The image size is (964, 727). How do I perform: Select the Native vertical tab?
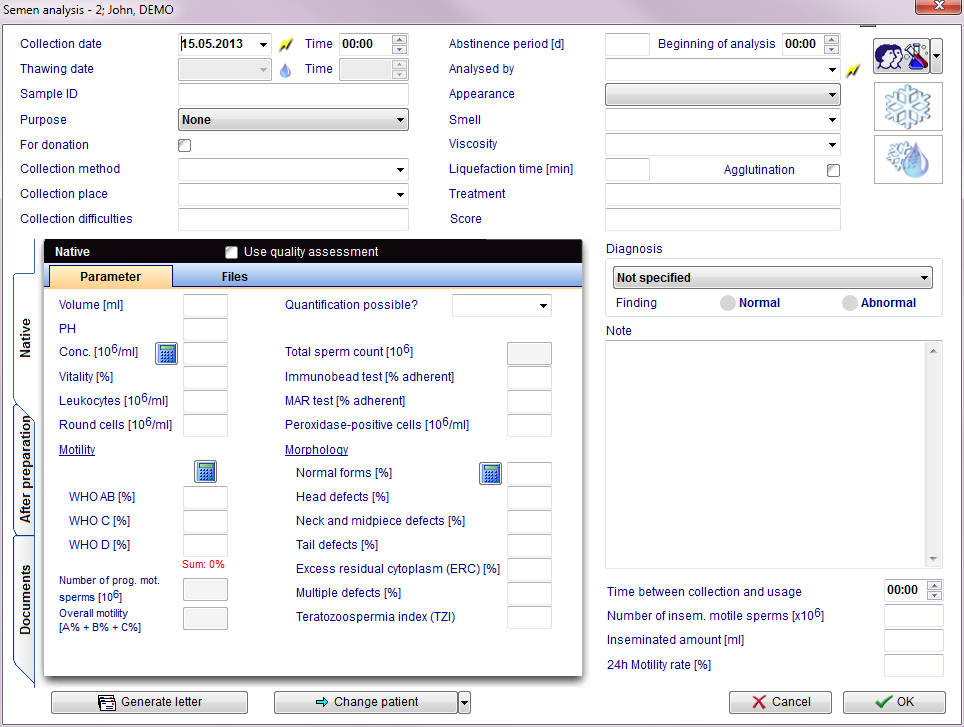tap(25, 338)
